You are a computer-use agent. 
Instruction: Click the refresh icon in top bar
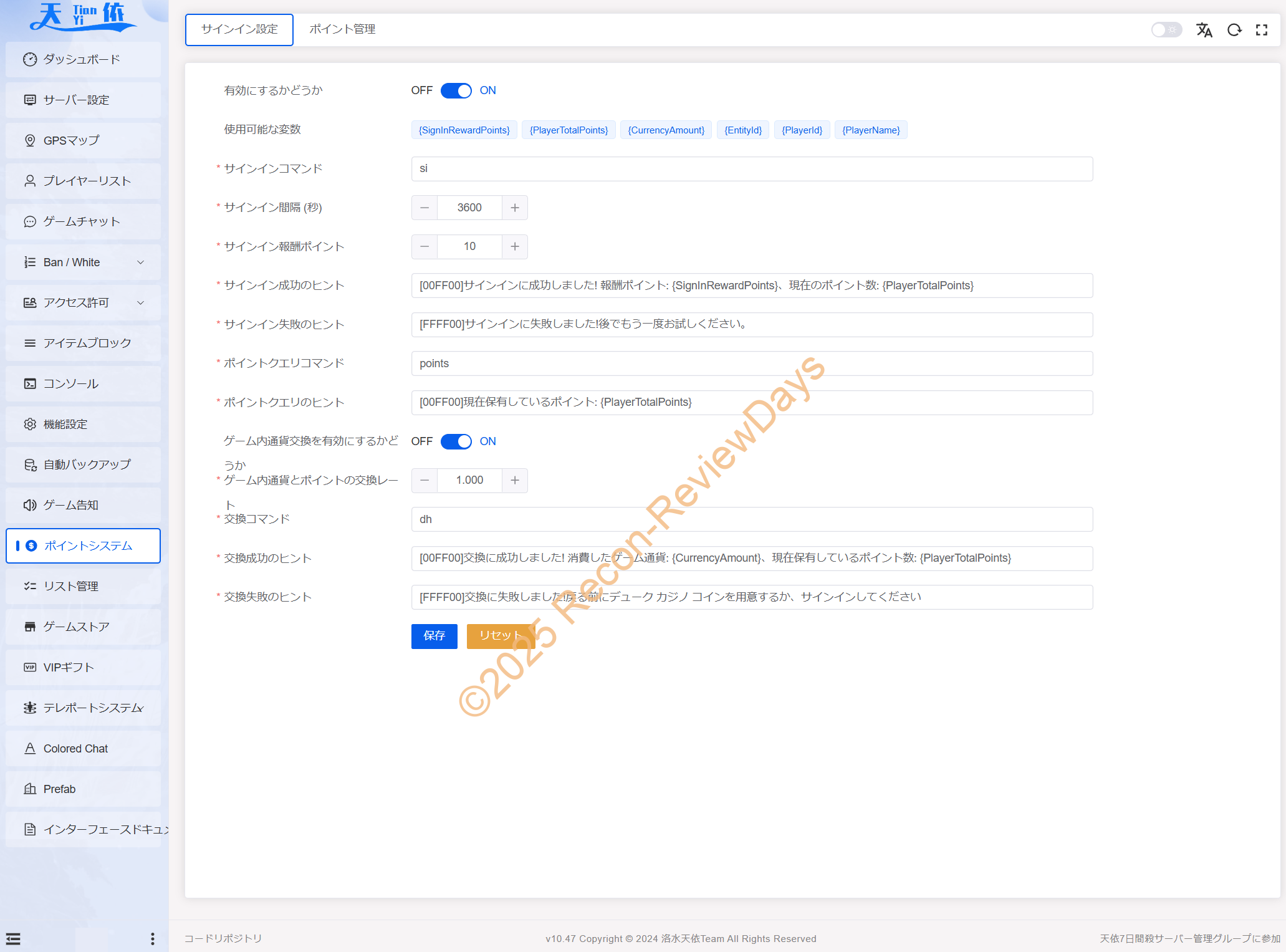[1234, 30]
